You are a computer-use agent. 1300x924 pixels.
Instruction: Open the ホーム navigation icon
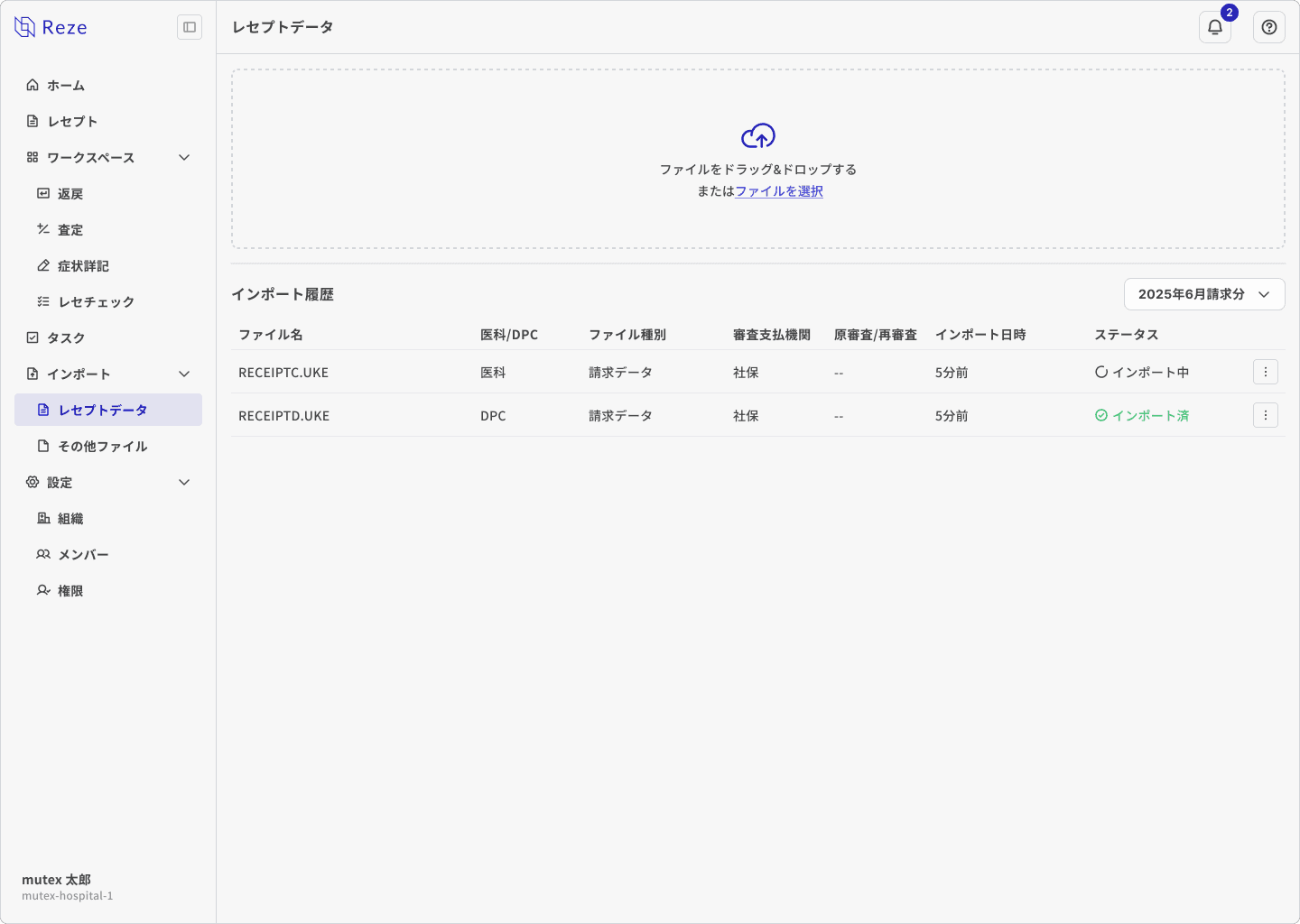pyautogui.click(x=32, y=85)
